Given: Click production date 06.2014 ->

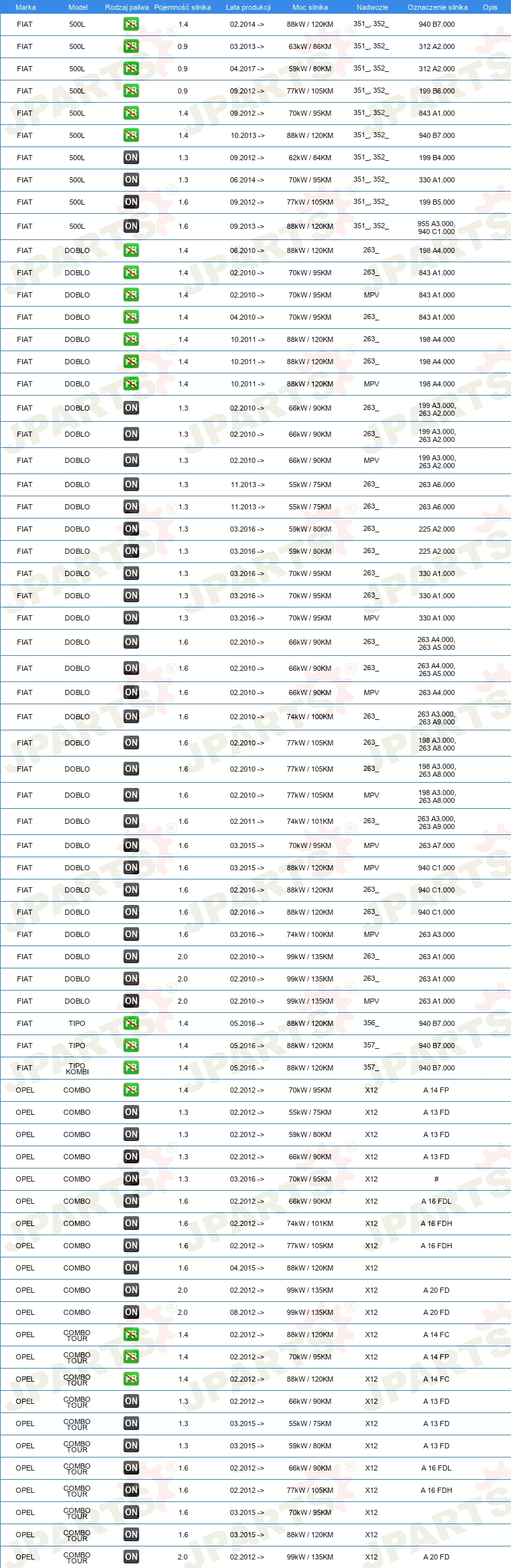Looking at the screenshot, I should pyautogui.click(x=247, y=180).
